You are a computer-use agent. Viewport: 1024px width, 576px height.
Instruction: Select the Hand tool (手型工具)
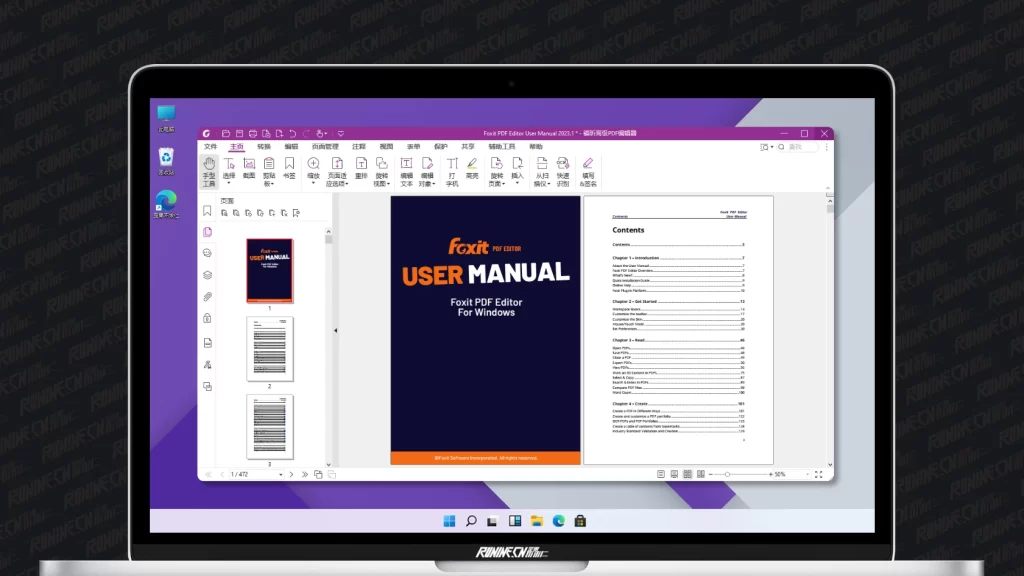coord(209,170)
